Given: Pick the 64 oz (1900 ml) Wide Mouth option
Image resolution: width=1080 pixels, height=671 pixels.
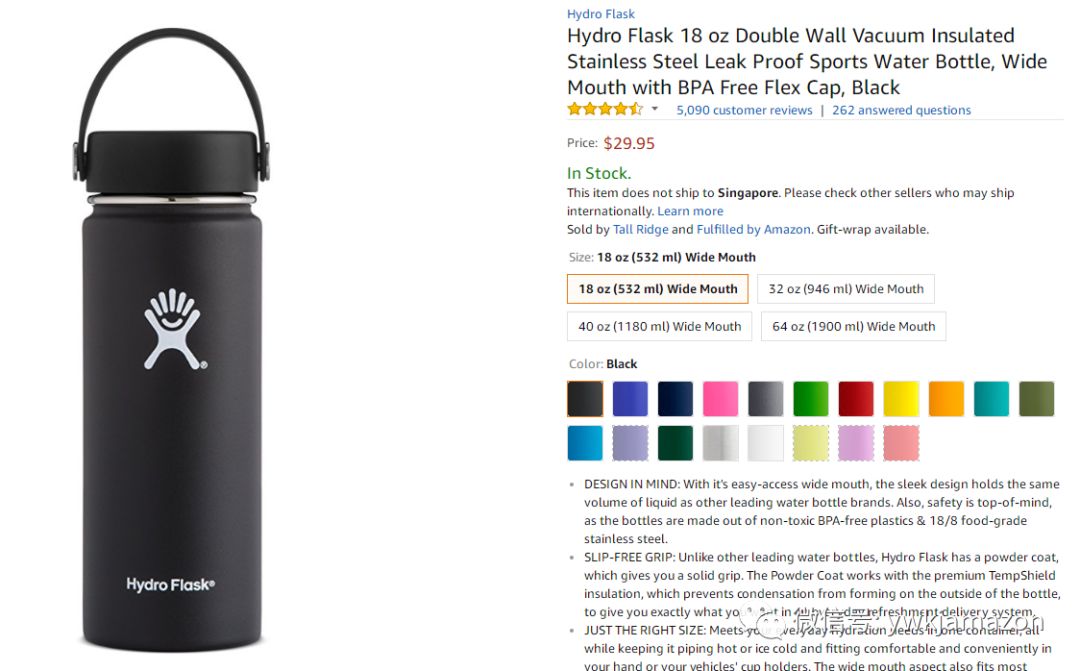Looking at the screenshot, I should point(853,327).
